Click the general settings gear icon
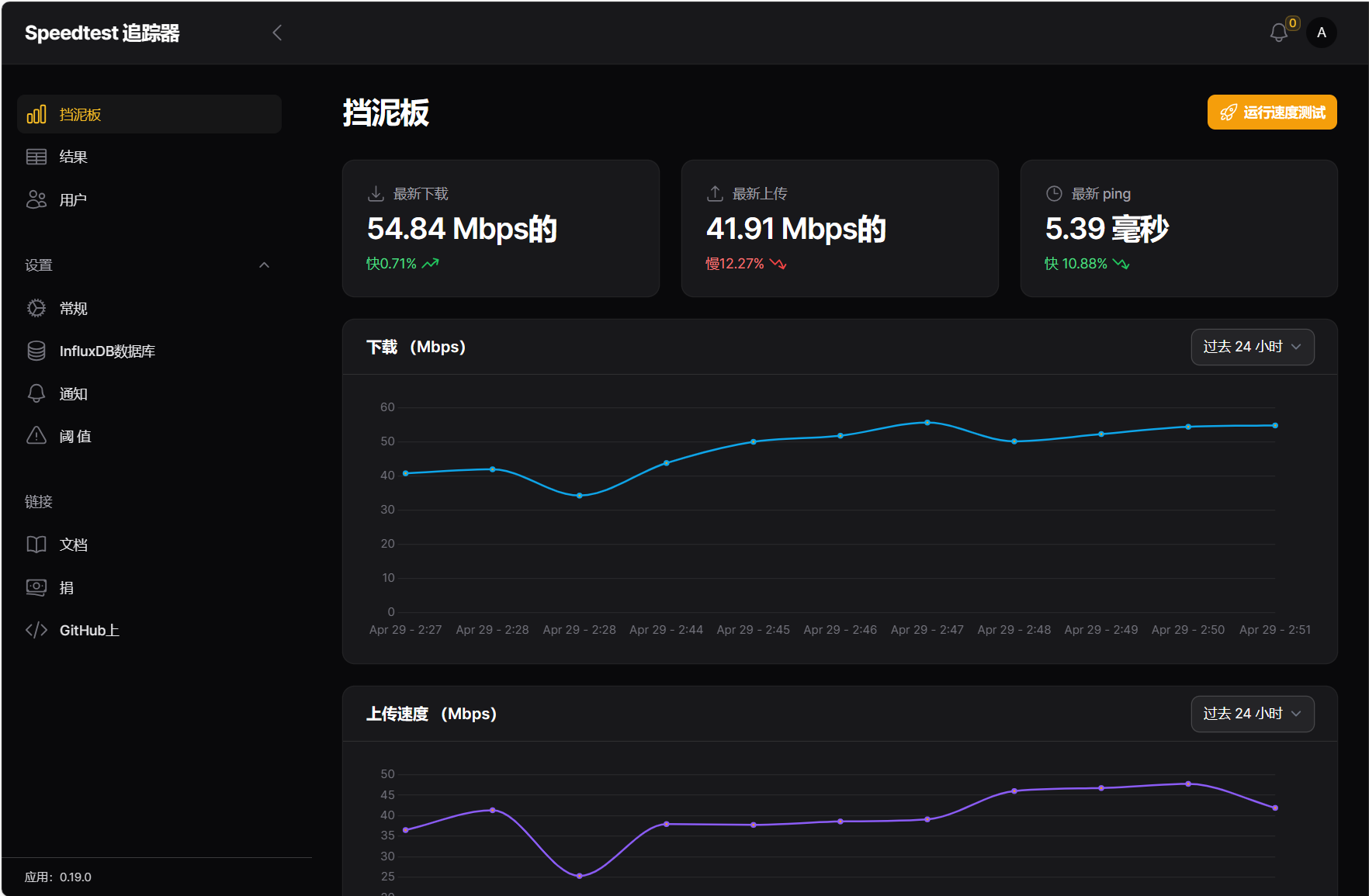Image resolution: width=1369 pixels, height=896 pixels. pos(36,308)
